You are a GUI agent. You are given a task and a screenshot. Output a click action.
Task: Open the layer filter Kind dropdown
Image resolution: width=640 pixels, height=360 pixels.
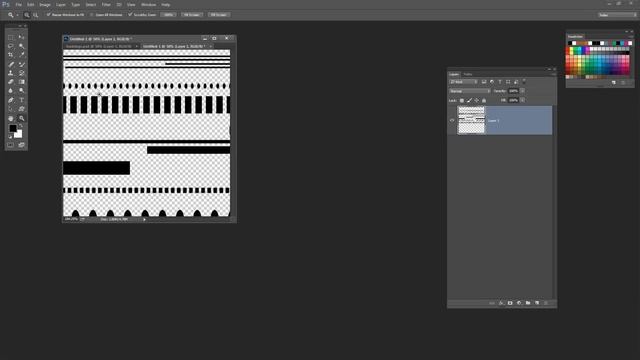coord(463,82)
